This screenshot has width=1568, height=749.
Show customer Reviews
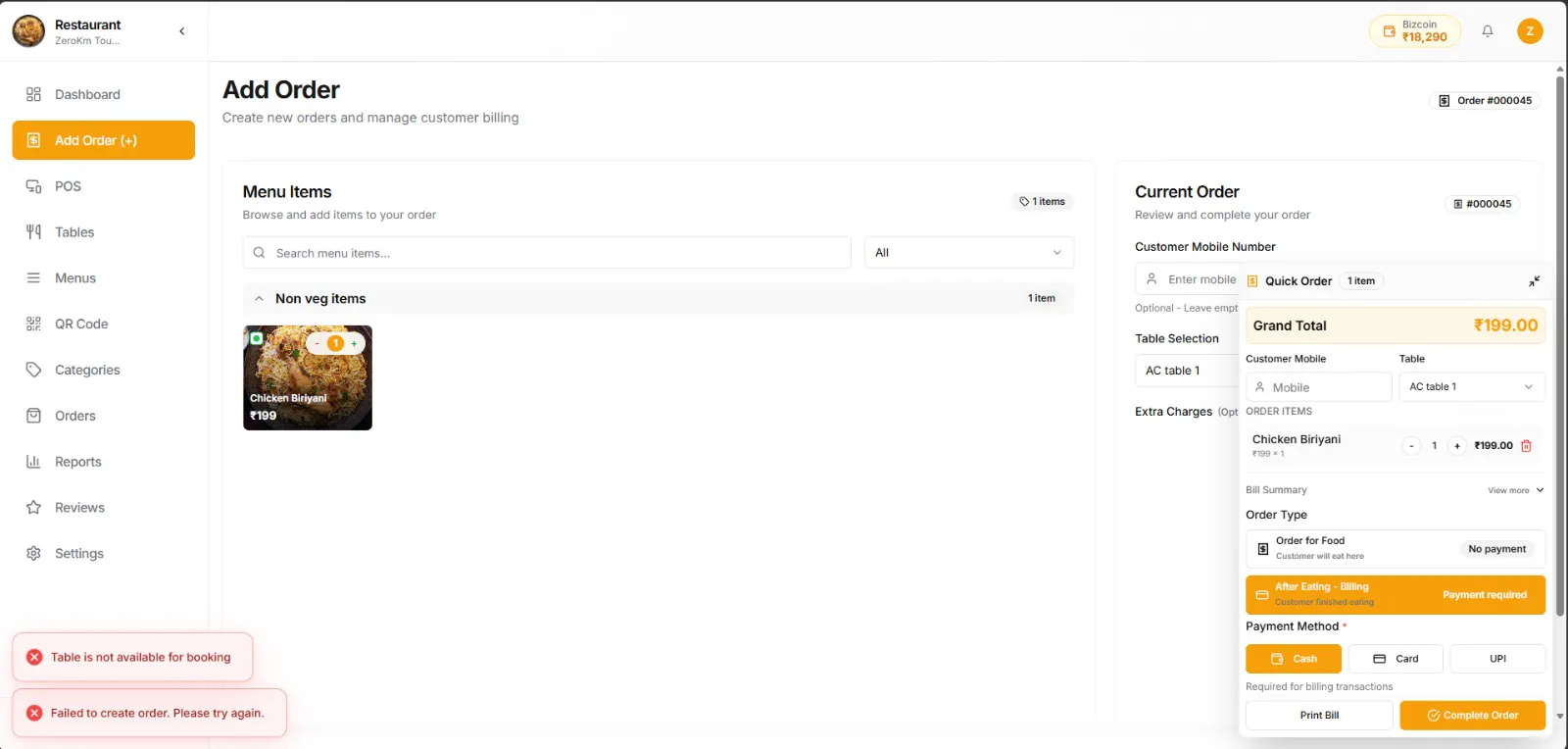[x=103, y=508]
